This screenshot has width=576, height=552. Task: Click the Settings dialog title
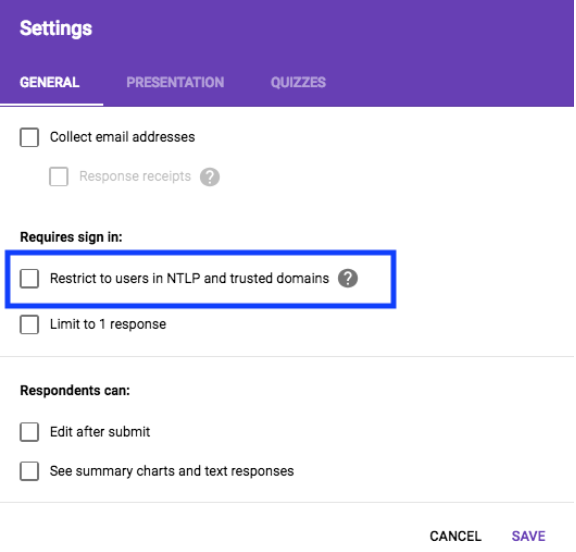tap(56, 28)
